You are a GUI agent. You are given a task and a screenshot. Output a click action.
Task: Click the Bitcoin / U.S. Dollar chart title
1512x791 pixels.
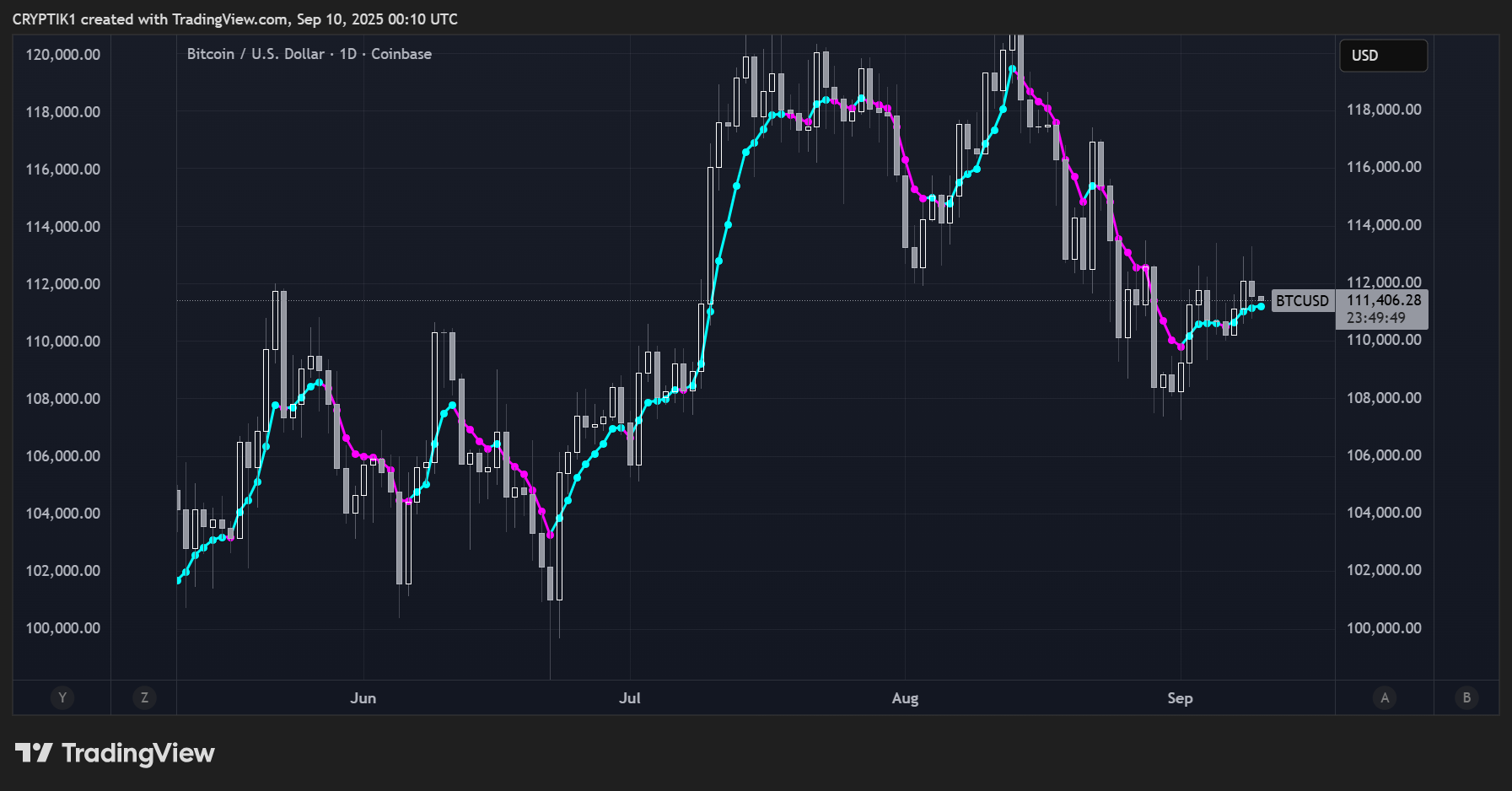309,54
